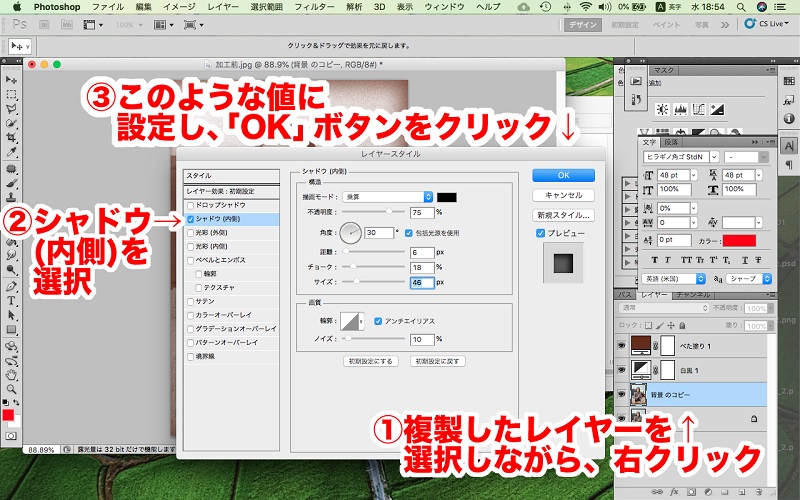800x500 pixels.
Task: Enable the サテン checkbox
Action: tap(190, 302)
